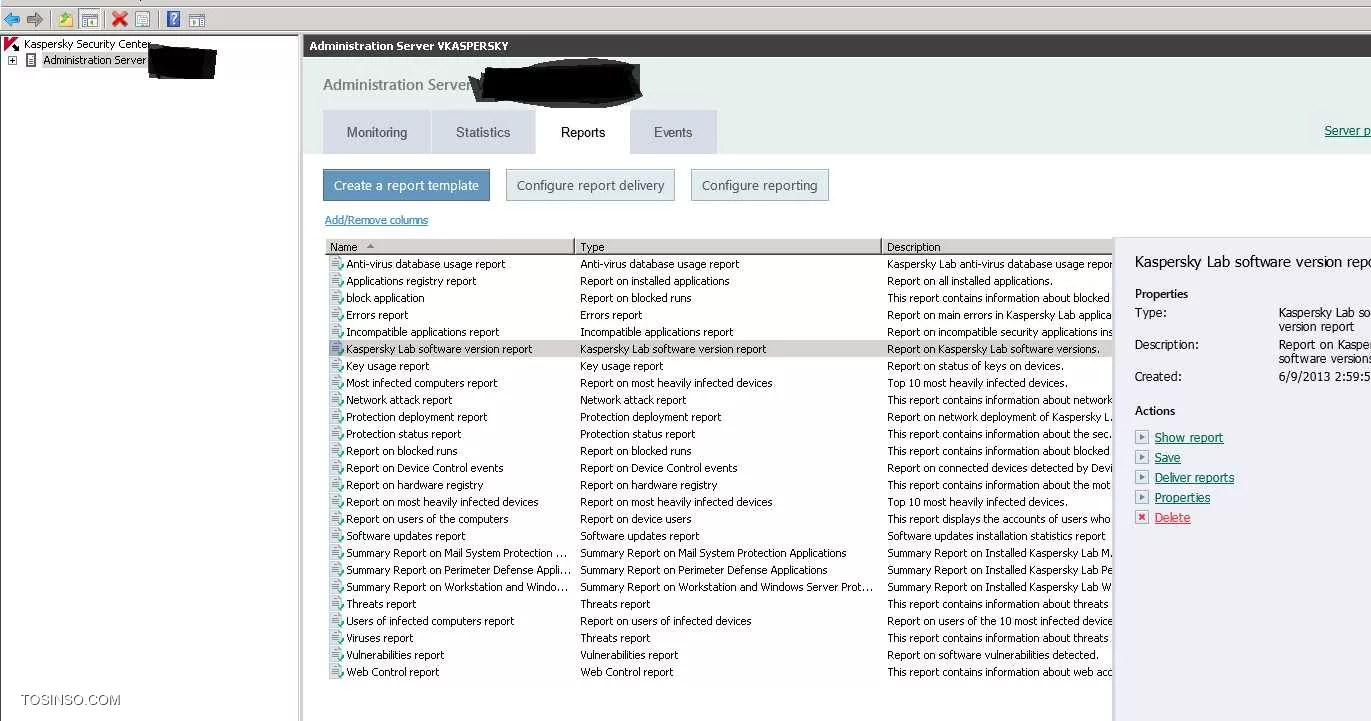Image resolution: width=1371 pixels, height=721 pixels.
Task: Click Configure report delivery button
Action: (590, 185)
